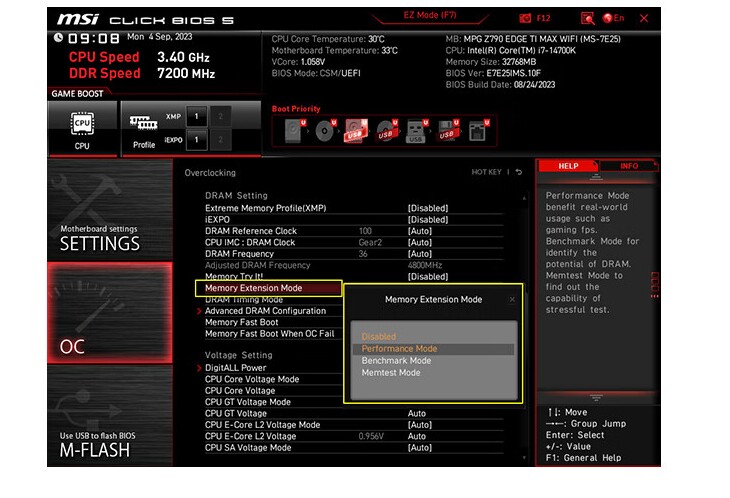Select the optical disc boot priority icon
Viewport: 730px width, 498px height.
point(325,131)
